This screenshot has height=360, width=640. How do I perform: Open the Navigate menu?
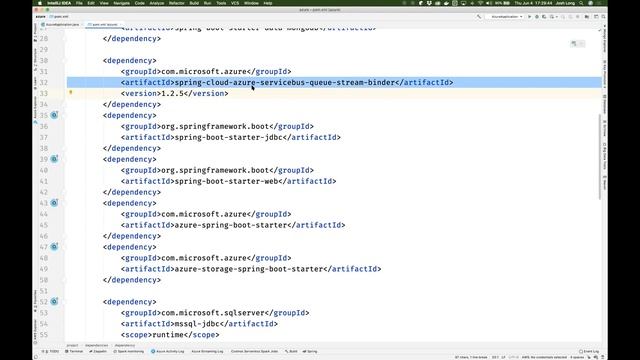[121, 3]
